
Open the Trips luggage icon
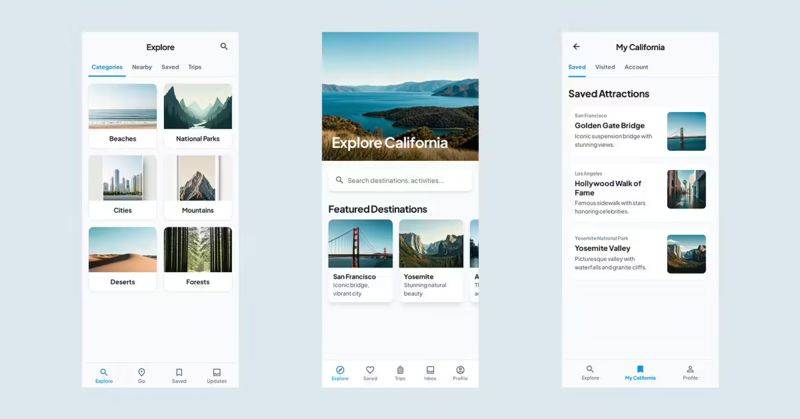click(400, 369)
